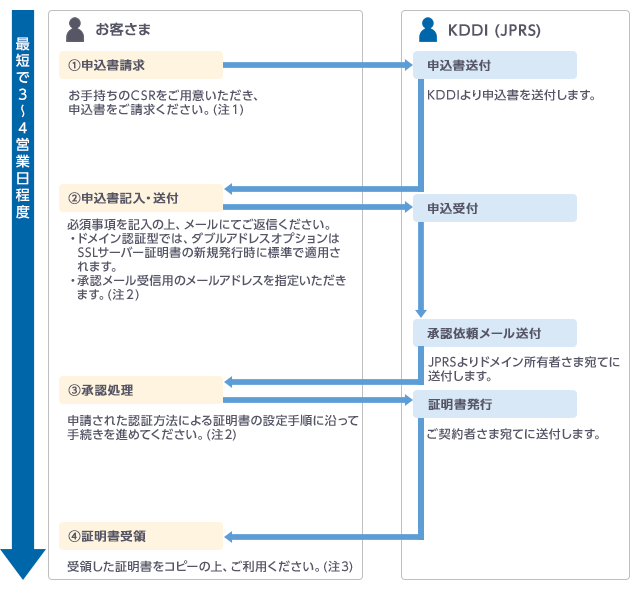The image size is (640, 590).
Task: Click the blue KDDI person icon
Action: [x=428, y=30]
